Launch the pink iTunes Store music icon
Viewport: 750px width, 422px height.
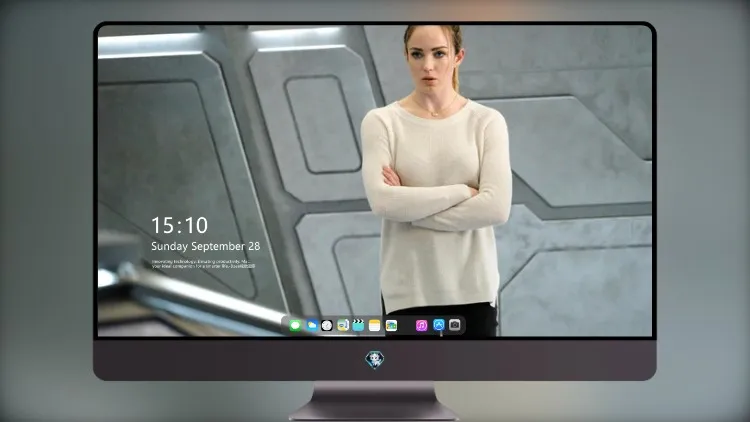point(421,325)
